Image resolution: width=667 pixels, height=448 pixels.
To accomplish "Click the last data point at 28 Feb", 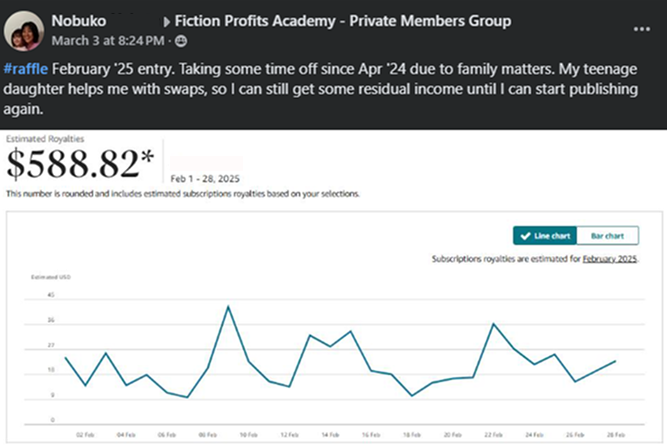I will pos(615,361).
